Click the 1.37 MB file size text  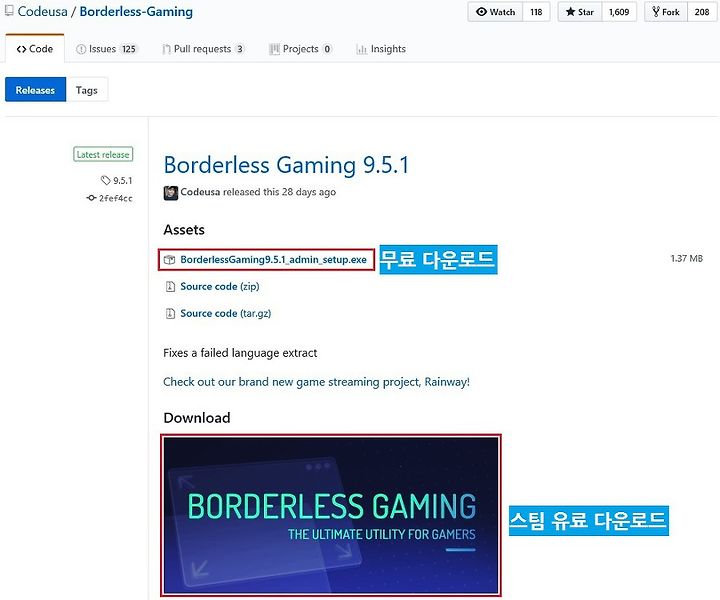(x=686, y=258)
